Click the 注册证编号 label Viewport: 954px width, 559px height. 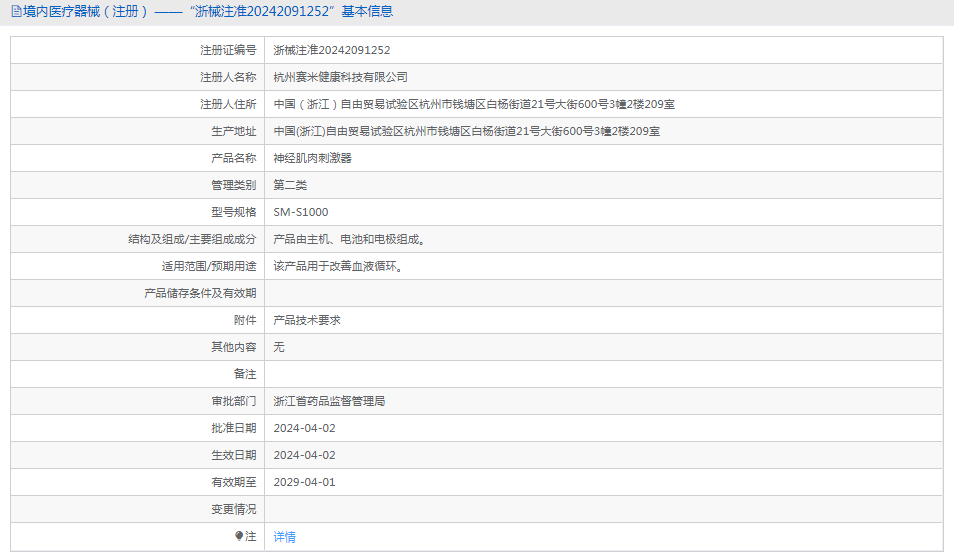[x=228, y=50]
